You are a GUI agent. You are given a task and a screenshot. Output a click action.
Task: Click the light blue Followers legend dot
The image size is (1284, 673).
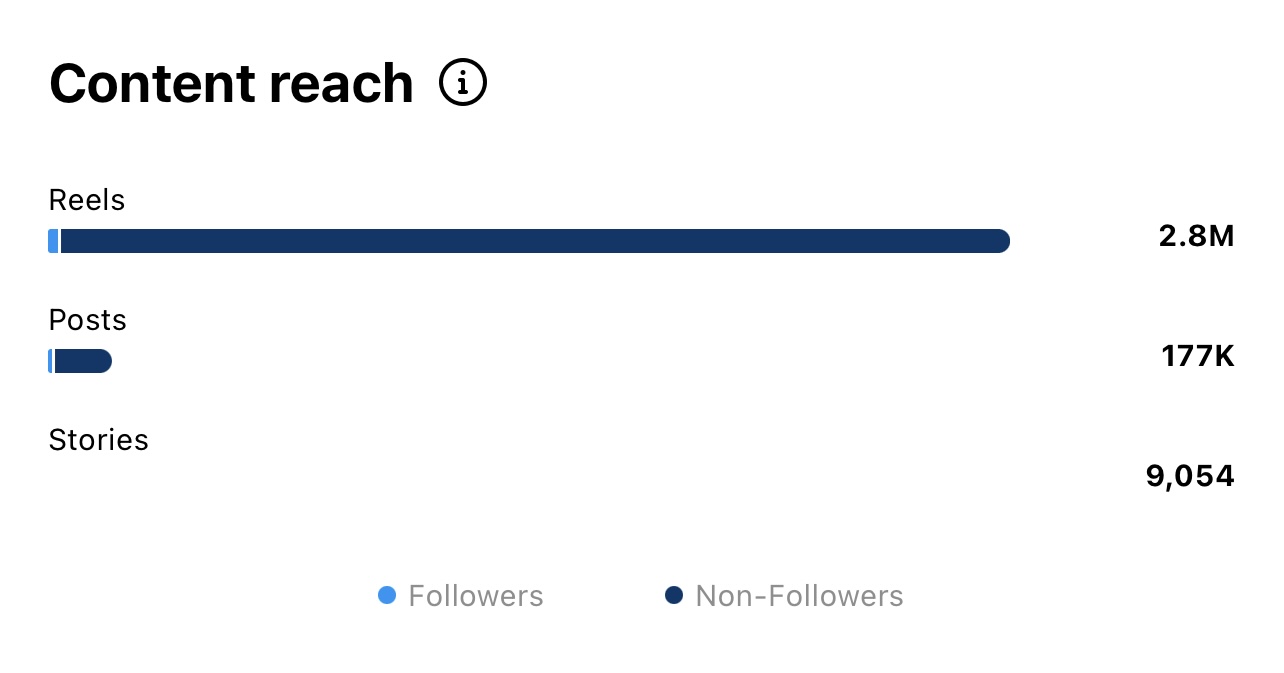387,596
